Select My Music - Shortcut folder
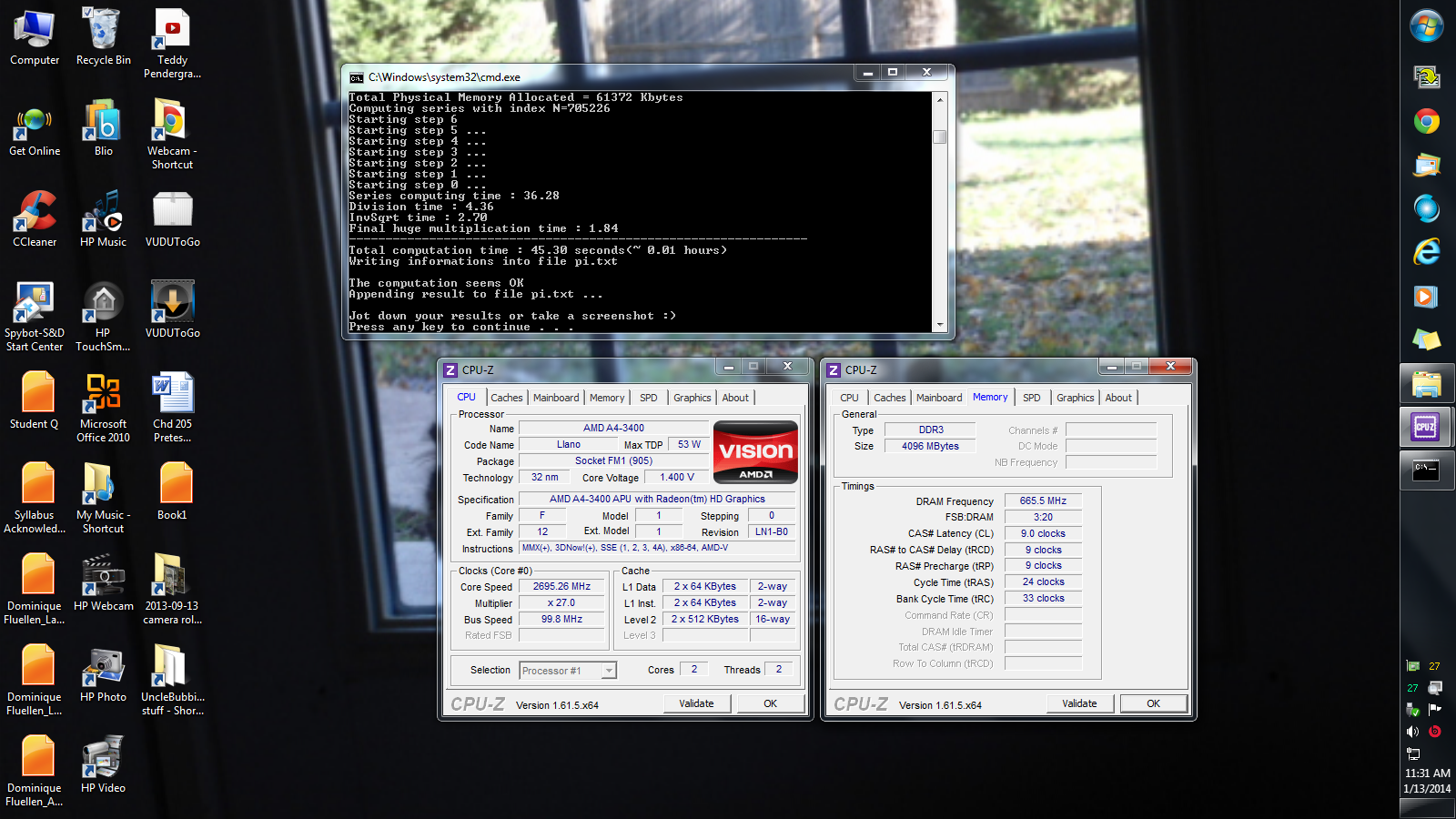Screen dimensions: 1456x819 [x=103, y=498]
